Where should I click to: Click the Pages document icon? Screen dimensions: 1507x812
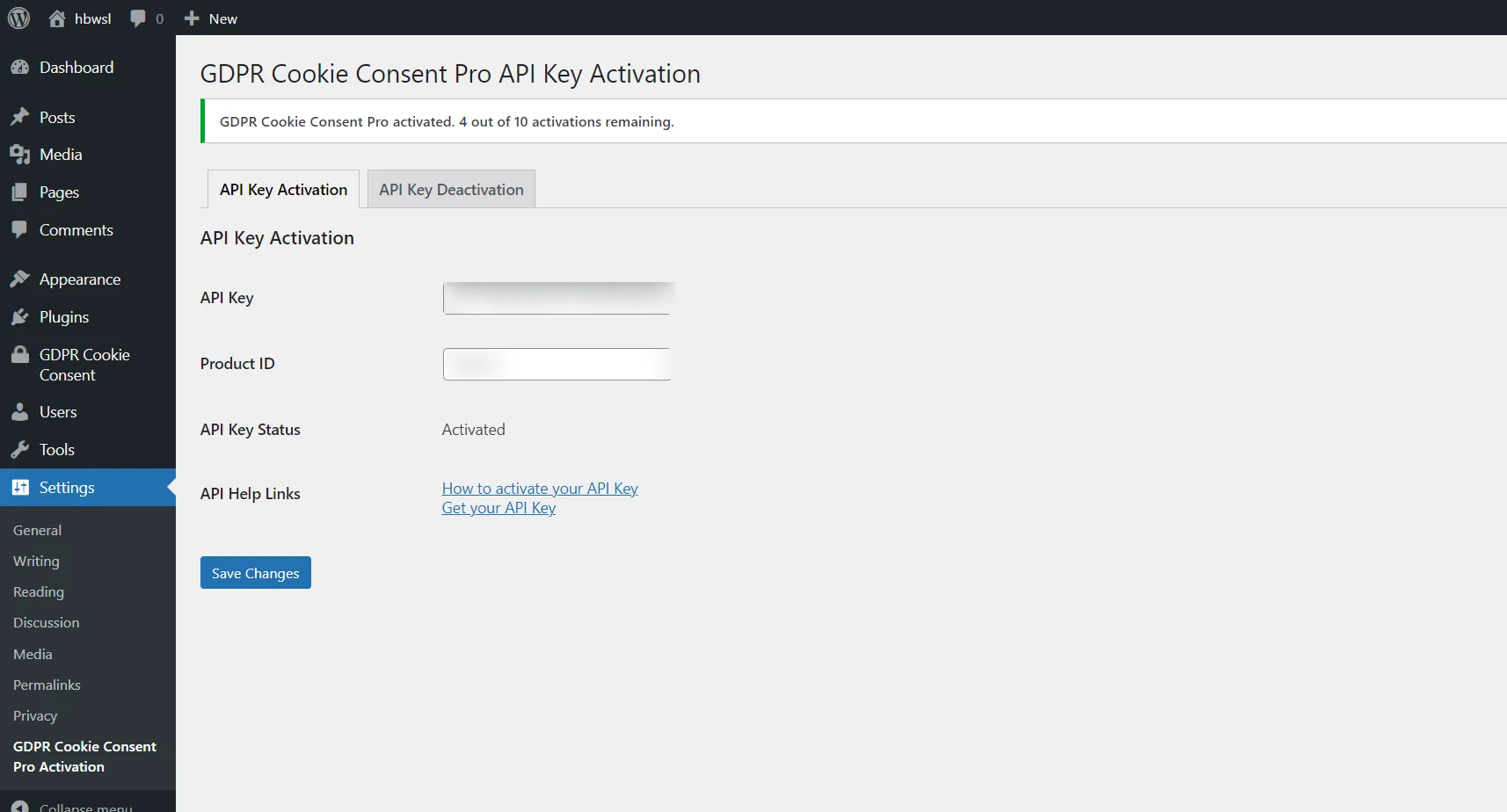pos(21,192)
